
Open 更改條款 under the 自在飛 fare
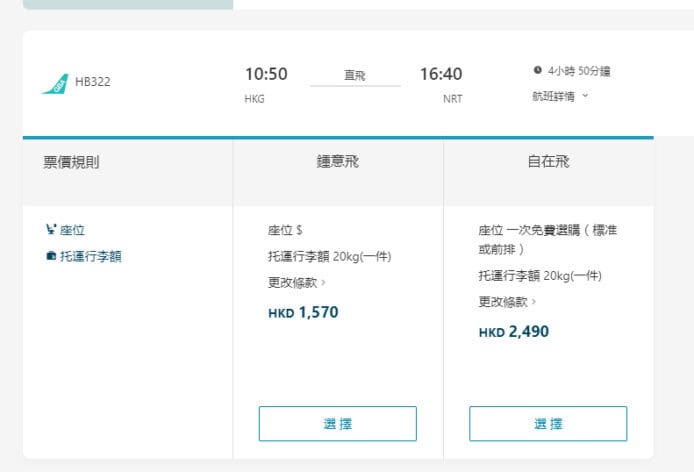coord(507,301)
